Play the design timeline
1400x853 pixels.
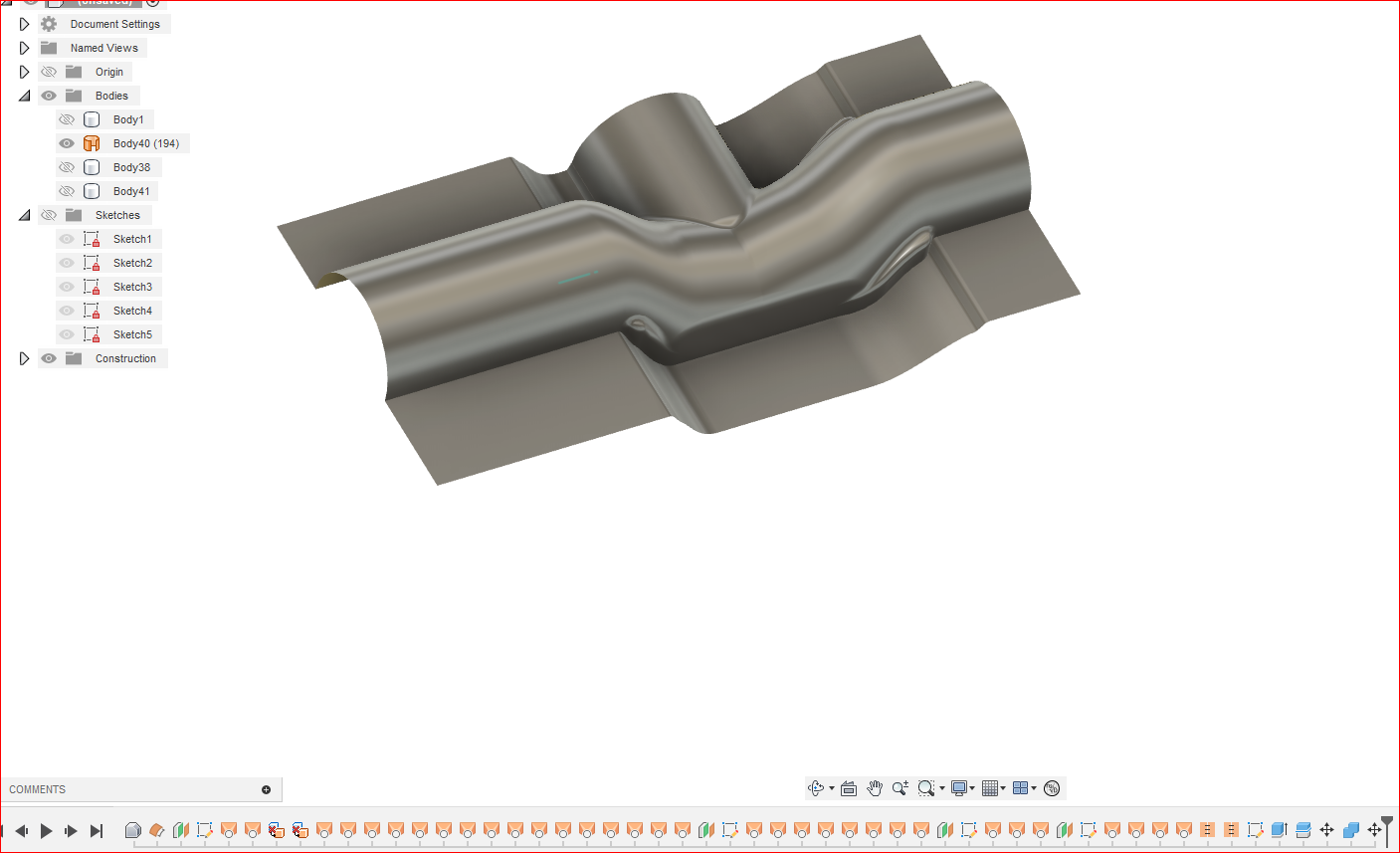click(46, 831)
